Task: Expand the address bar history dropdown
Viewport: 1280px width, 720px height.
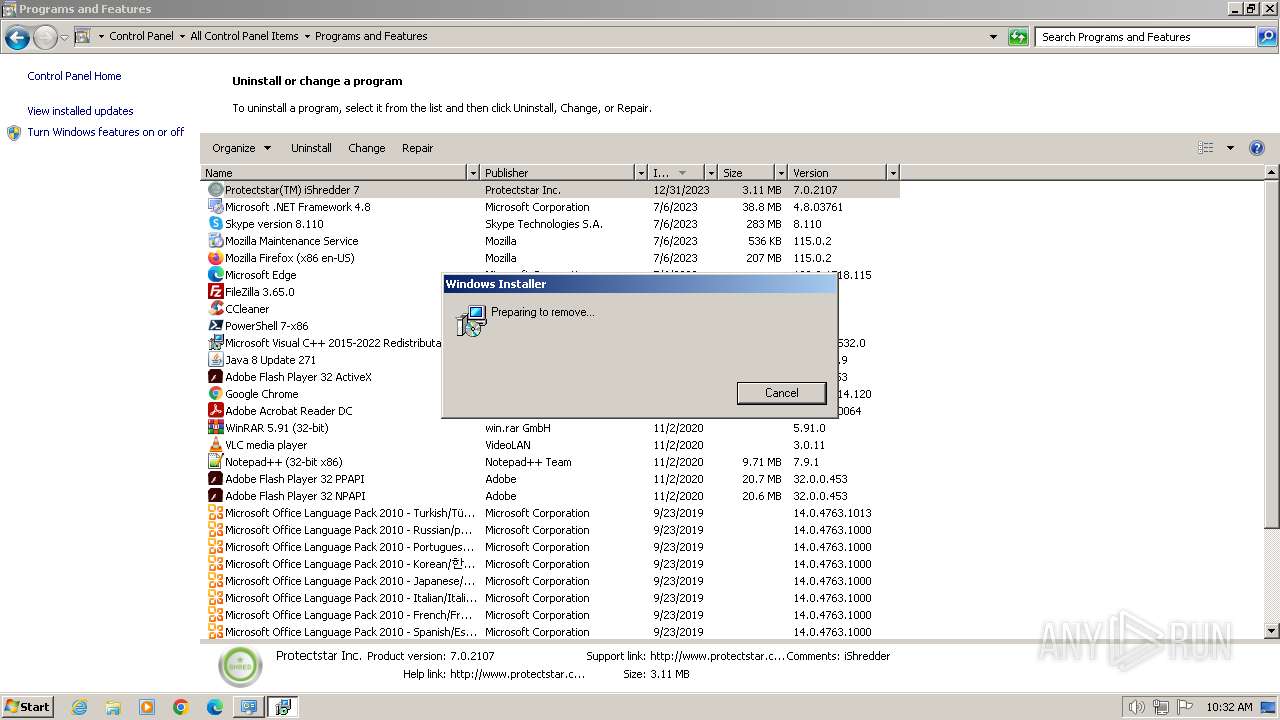Action: pos(993,37)
